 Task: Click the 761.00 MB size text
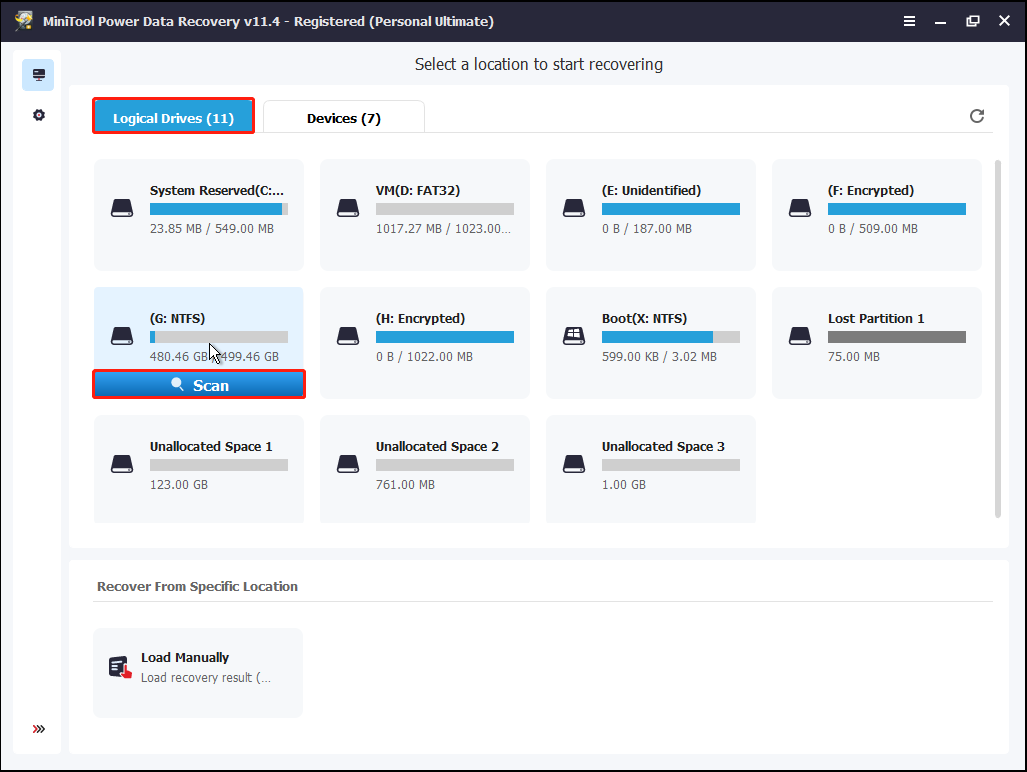(x=405, y=485)
